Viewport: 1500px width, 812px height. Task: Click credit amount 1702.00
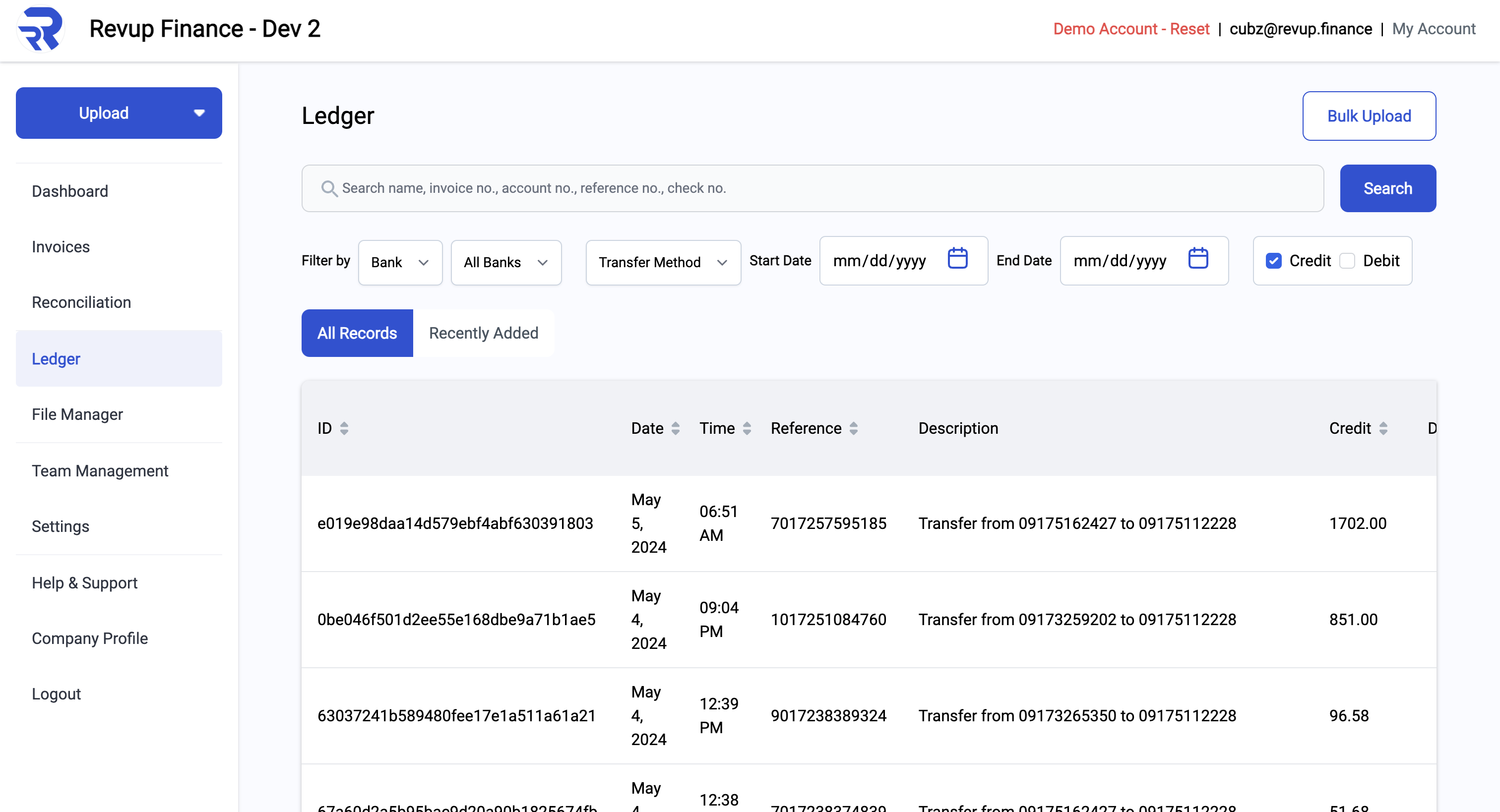click(x=1357, y=523)
